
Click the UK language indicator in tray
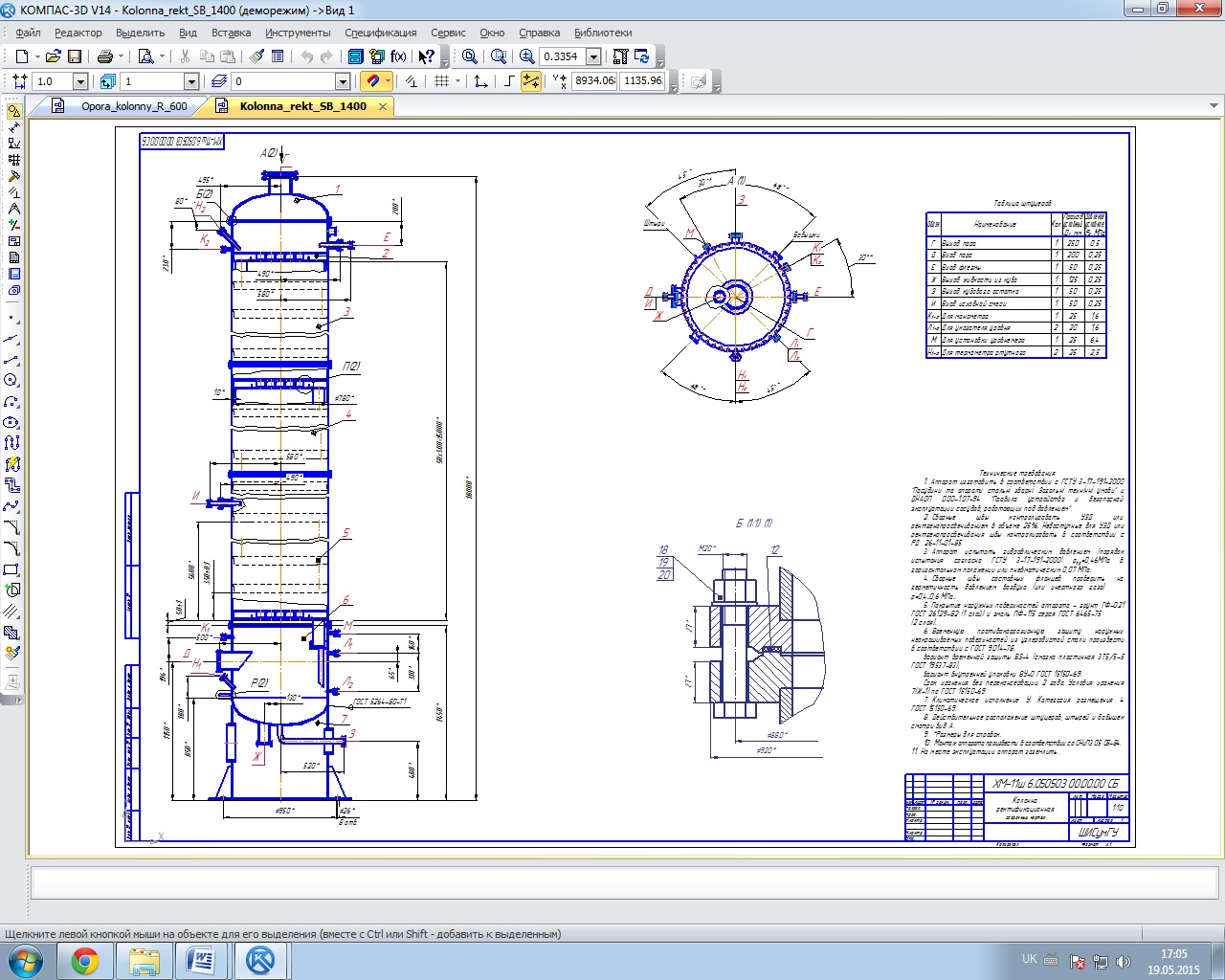[x=1029, y=959]
